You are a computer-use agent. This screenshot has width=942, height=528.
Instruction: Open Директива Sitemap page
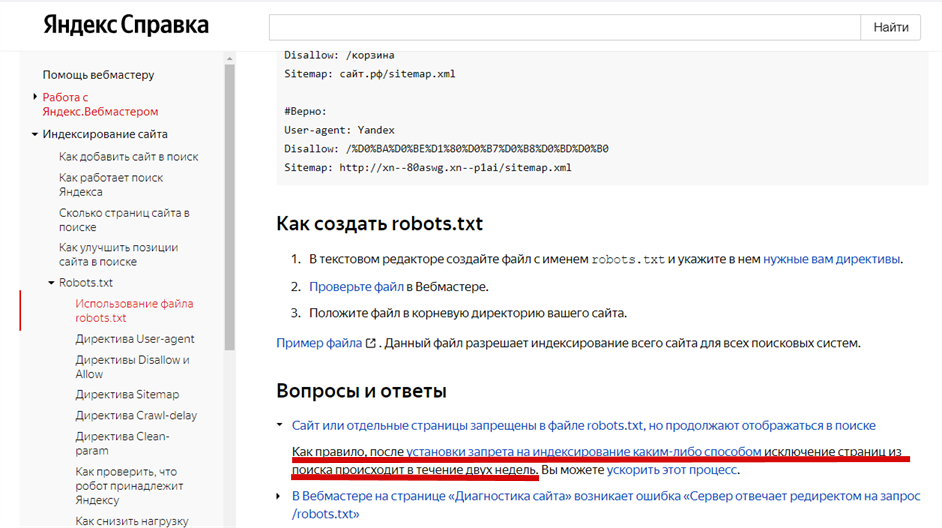[x=127, y=394]
